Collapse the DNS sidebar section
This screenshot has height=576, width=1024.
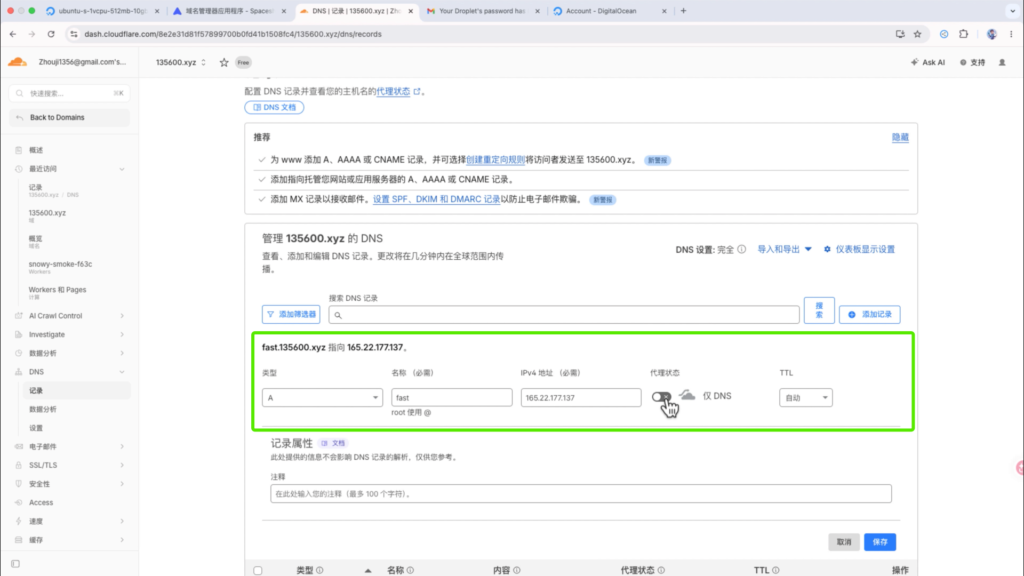pos(121,372)
